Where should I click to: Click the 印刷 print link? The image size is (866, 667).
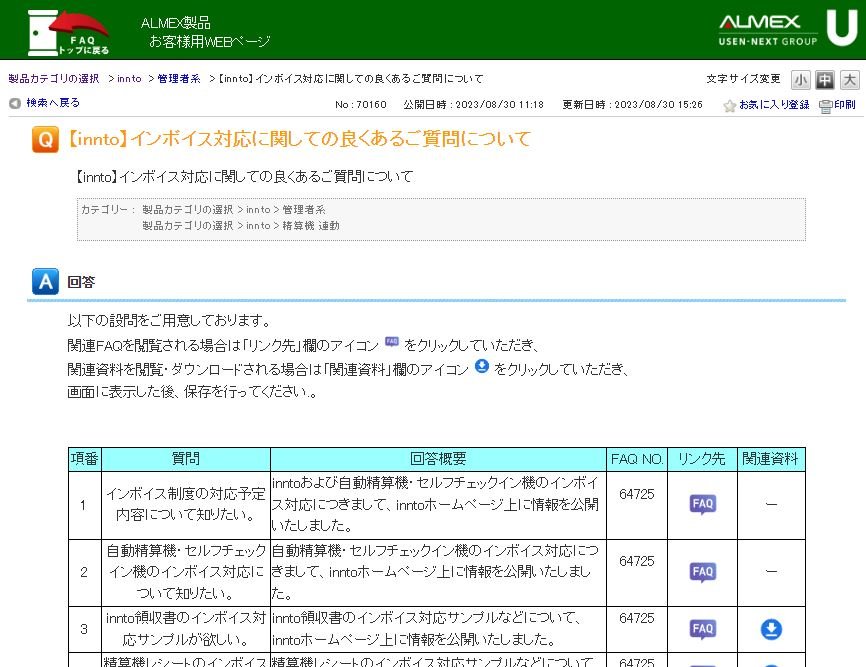(x=845, y=105)
